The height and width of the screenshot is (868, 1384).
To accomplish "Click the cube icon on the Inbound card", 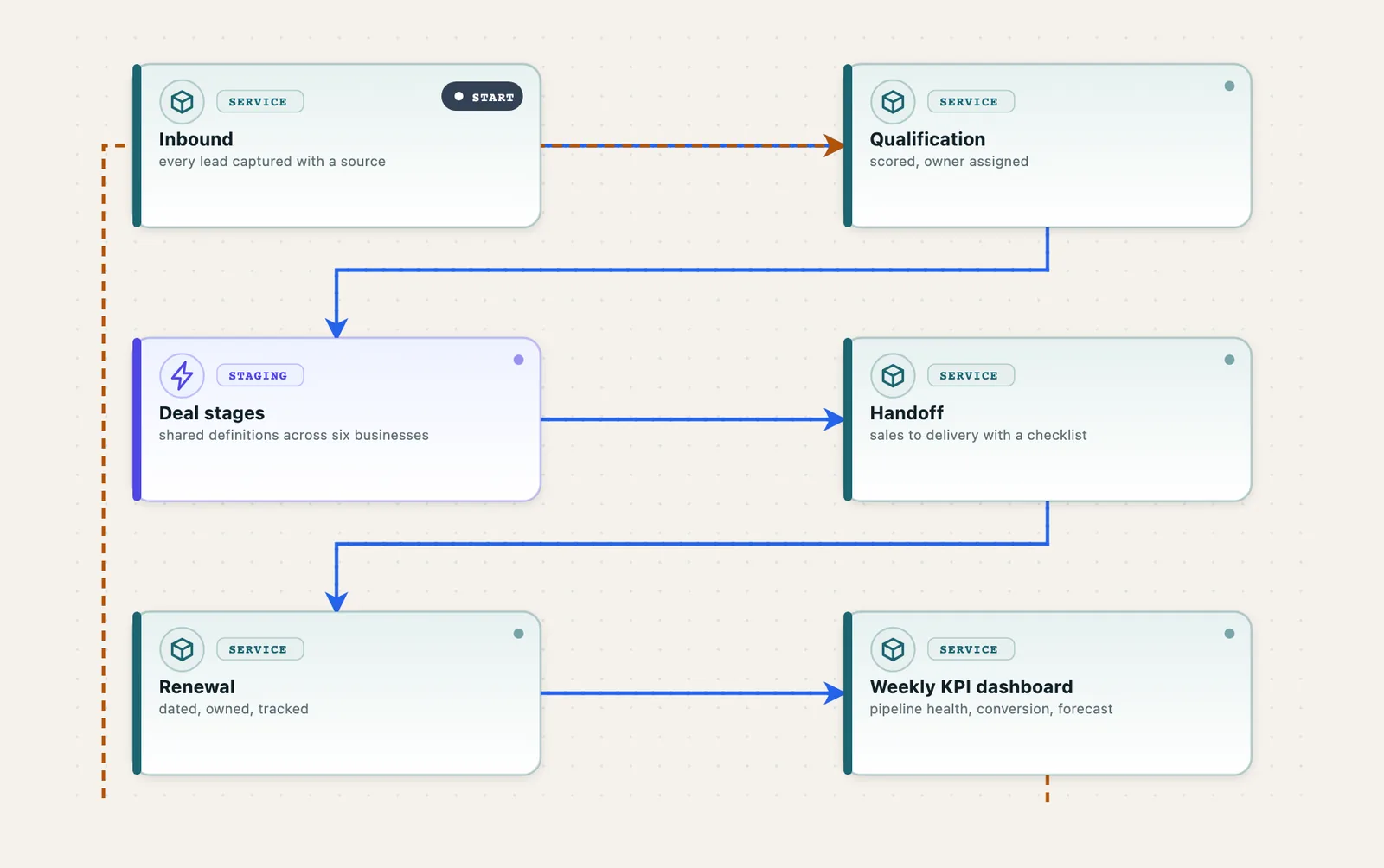I will tap(182, 102).
